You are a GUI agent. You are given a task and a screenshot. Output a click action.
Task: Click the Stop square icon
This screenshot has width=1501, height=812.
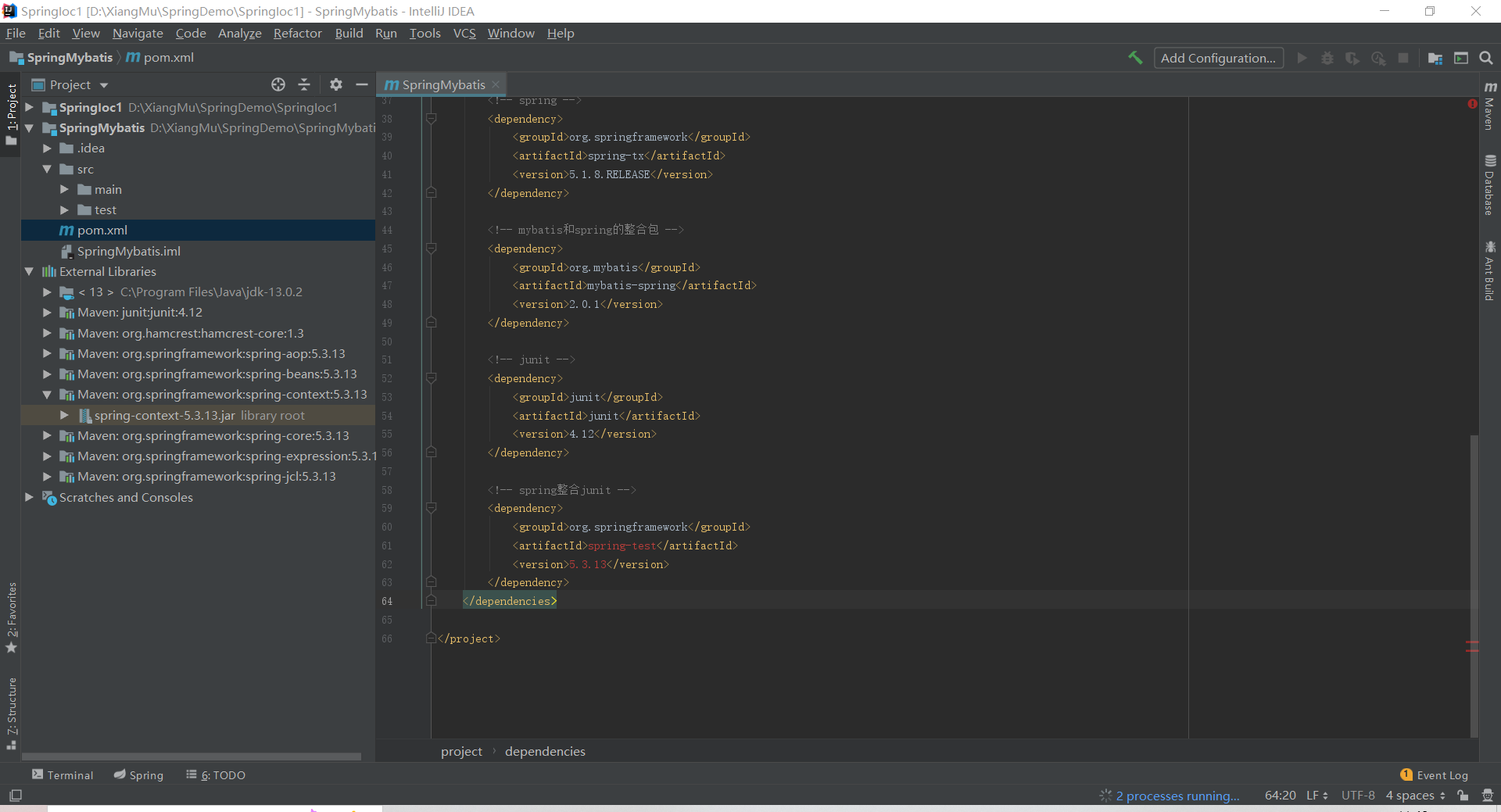(1403, 58)
